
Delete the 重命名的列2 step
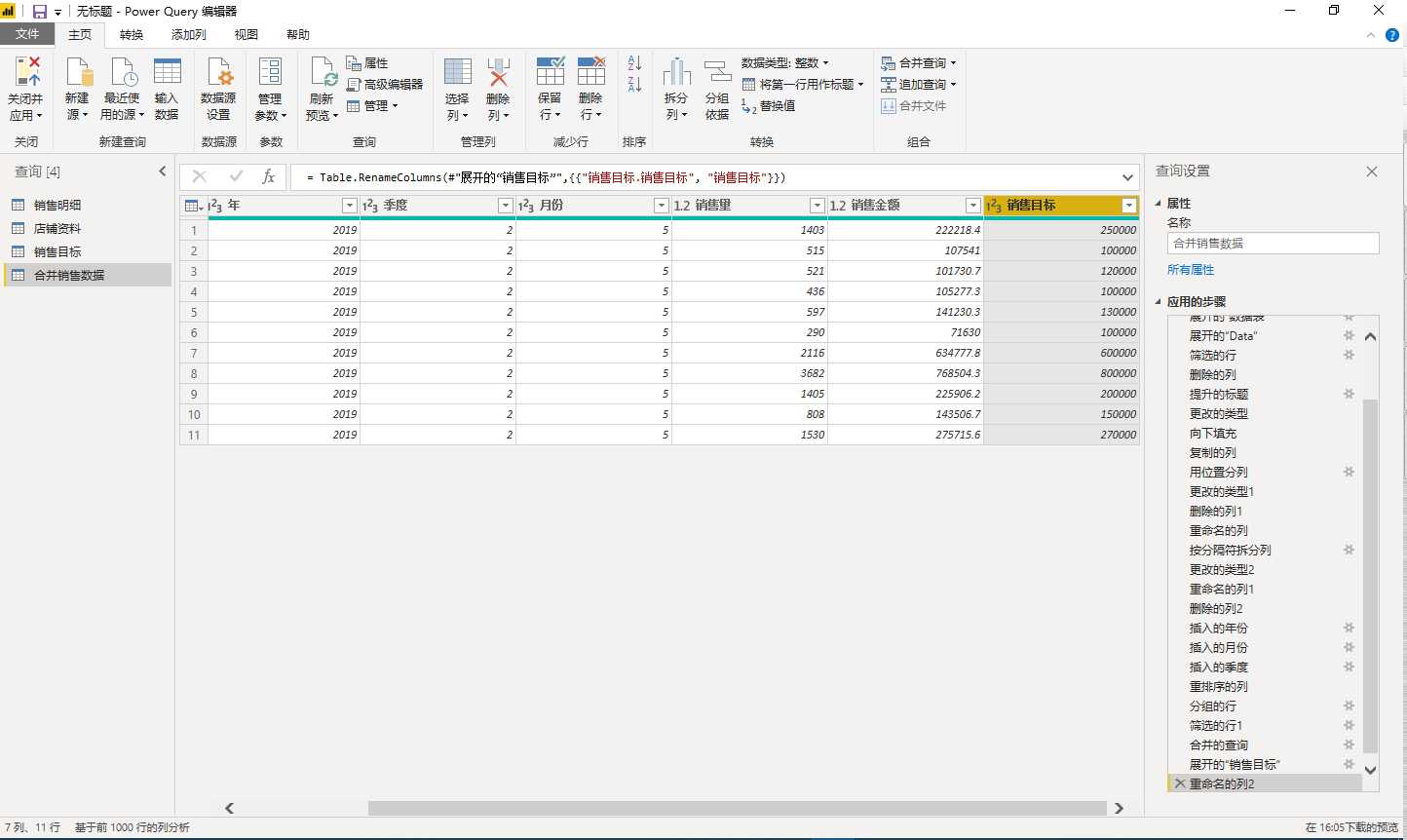coord(1180,783)
